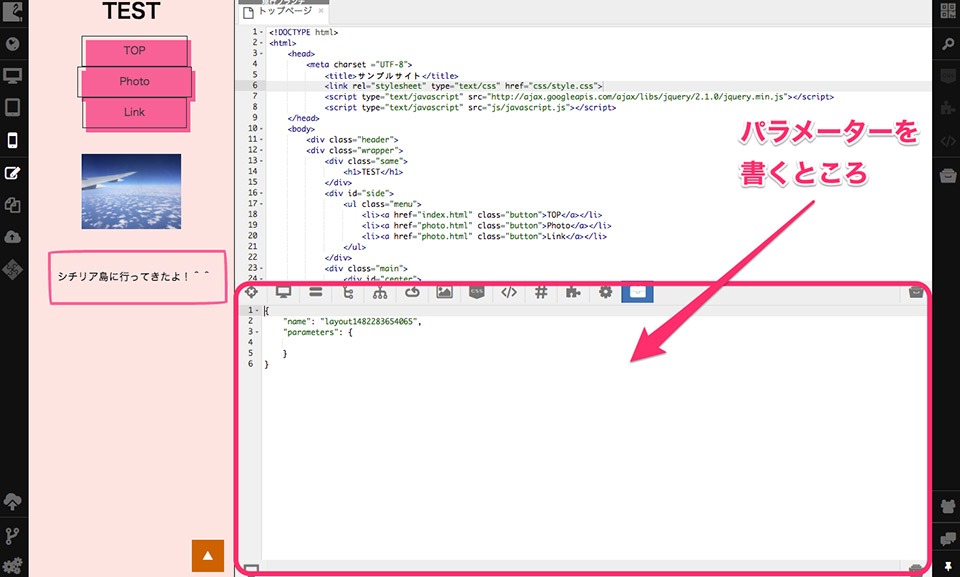Open the puzzle piece icon in right sidebar

pos(948,108)
